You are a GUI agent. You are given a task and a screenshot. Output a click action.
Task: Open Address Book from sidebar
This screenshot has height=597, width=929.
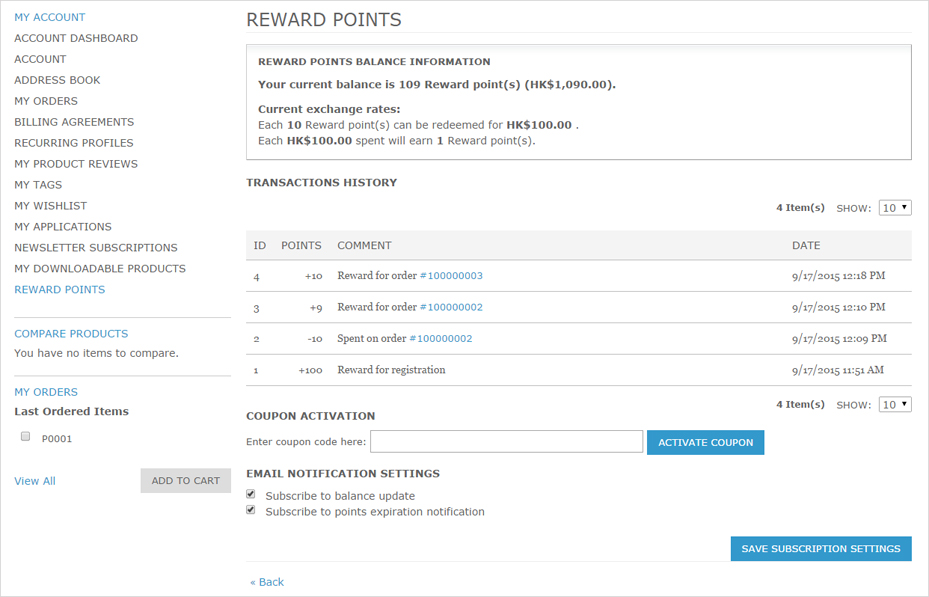click(57, 80)
